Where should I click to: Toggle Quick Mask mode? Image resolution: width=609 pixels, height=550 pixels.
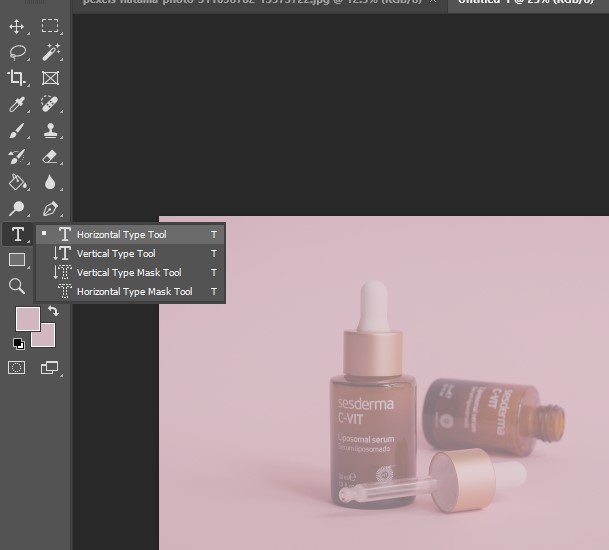(x=17, y=367)
